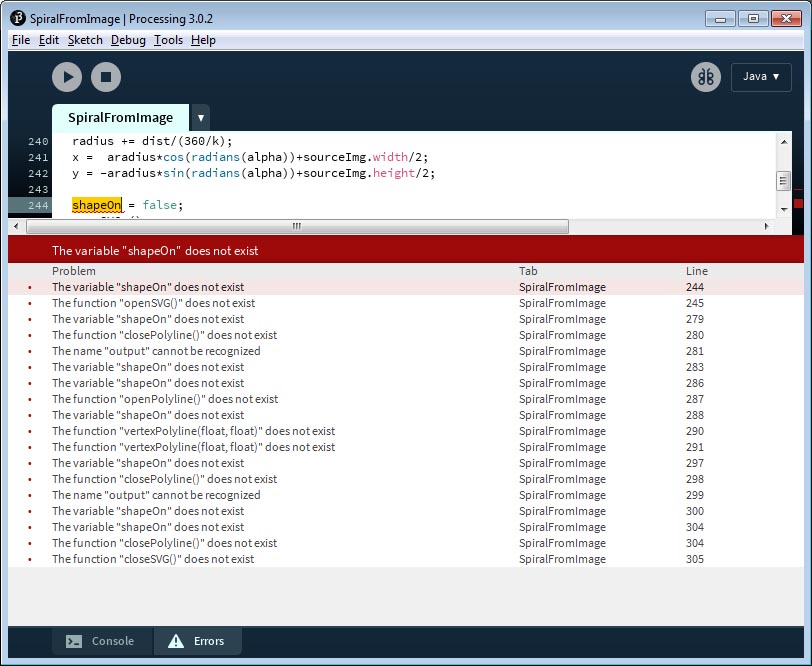Select the closeSVG() function error row
This screenshot has height=666, width=812.
pyautogui.click(x=406, y=560)
